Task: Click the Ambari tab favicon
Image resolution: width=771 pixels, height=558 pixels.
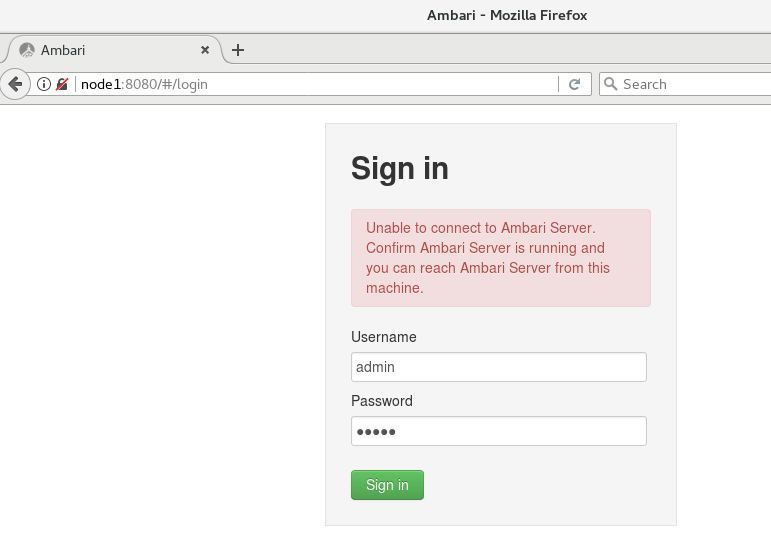Action: [x=27, y=50]
